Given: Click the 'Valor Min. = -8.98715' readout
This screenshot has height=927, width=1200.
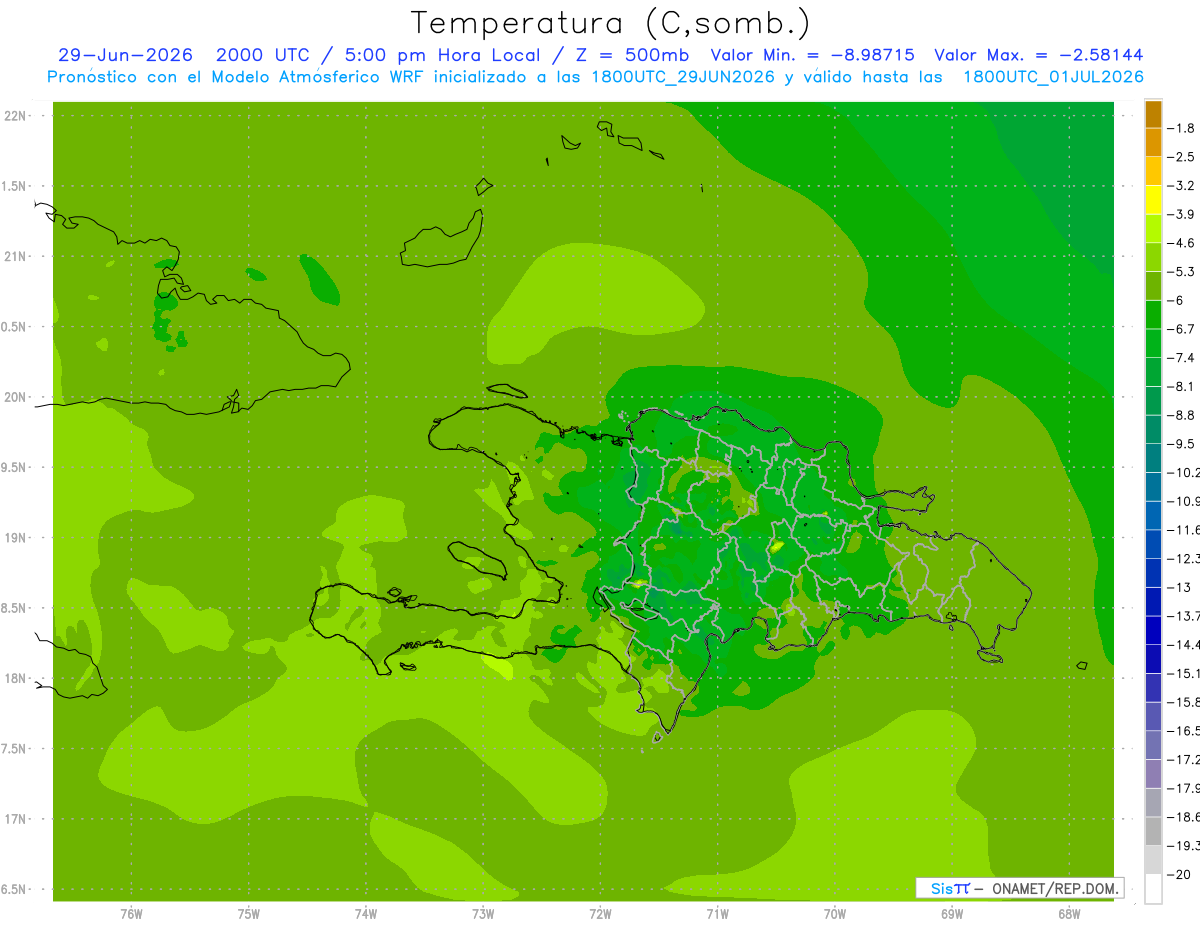Looking at the screenshot, I should click(x=813, y=55).
